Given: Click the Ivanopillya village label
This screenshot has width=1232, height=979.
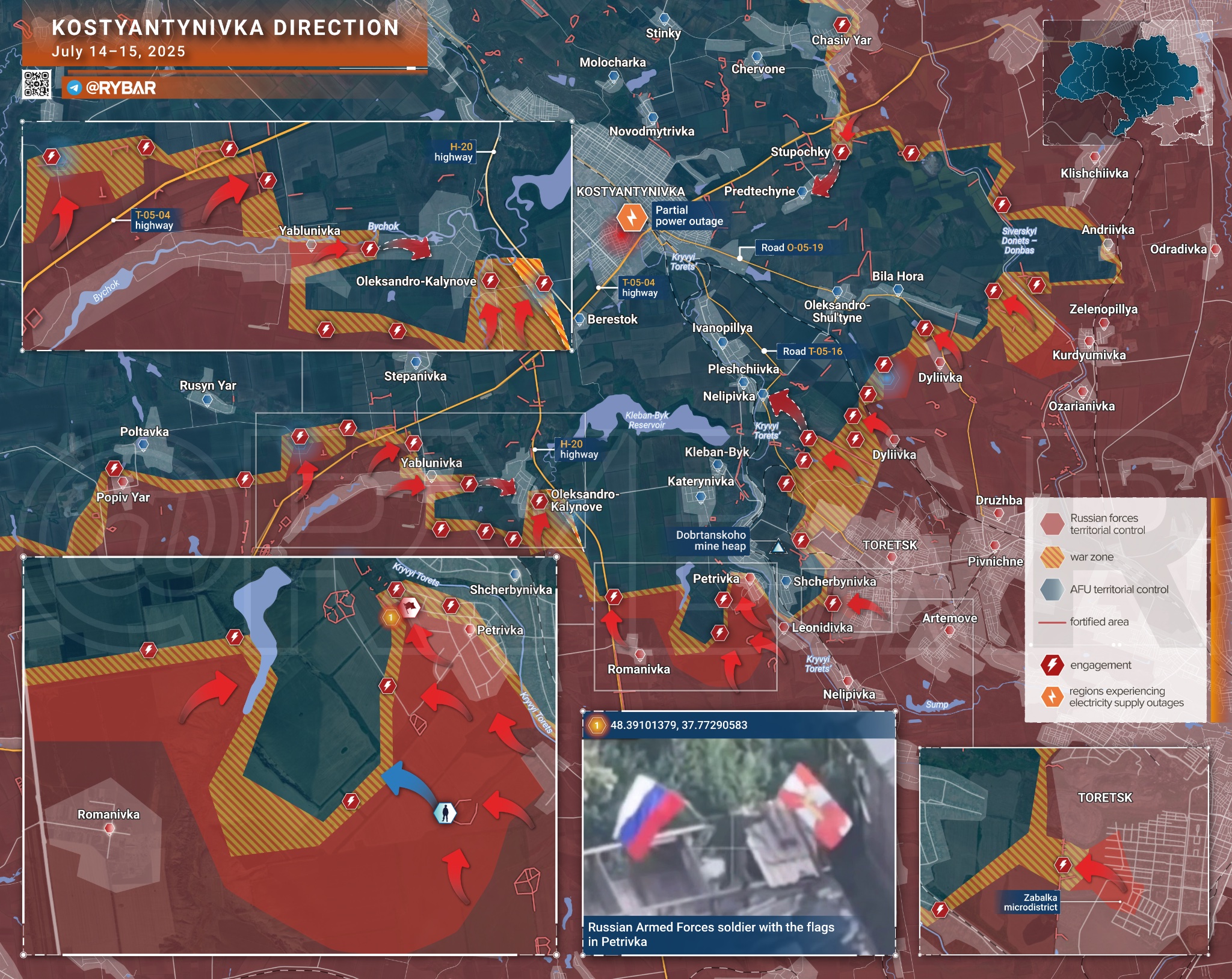Looking at the screenshot, I should (722, 328).
